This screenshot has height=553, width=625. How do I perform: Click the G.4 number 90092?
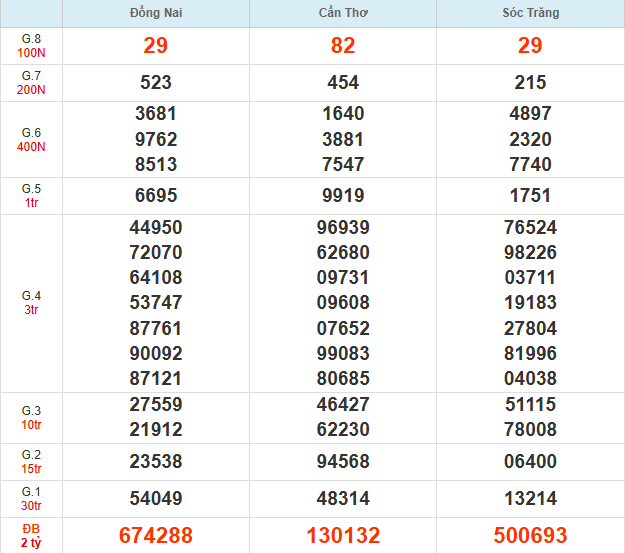point(156,354)
